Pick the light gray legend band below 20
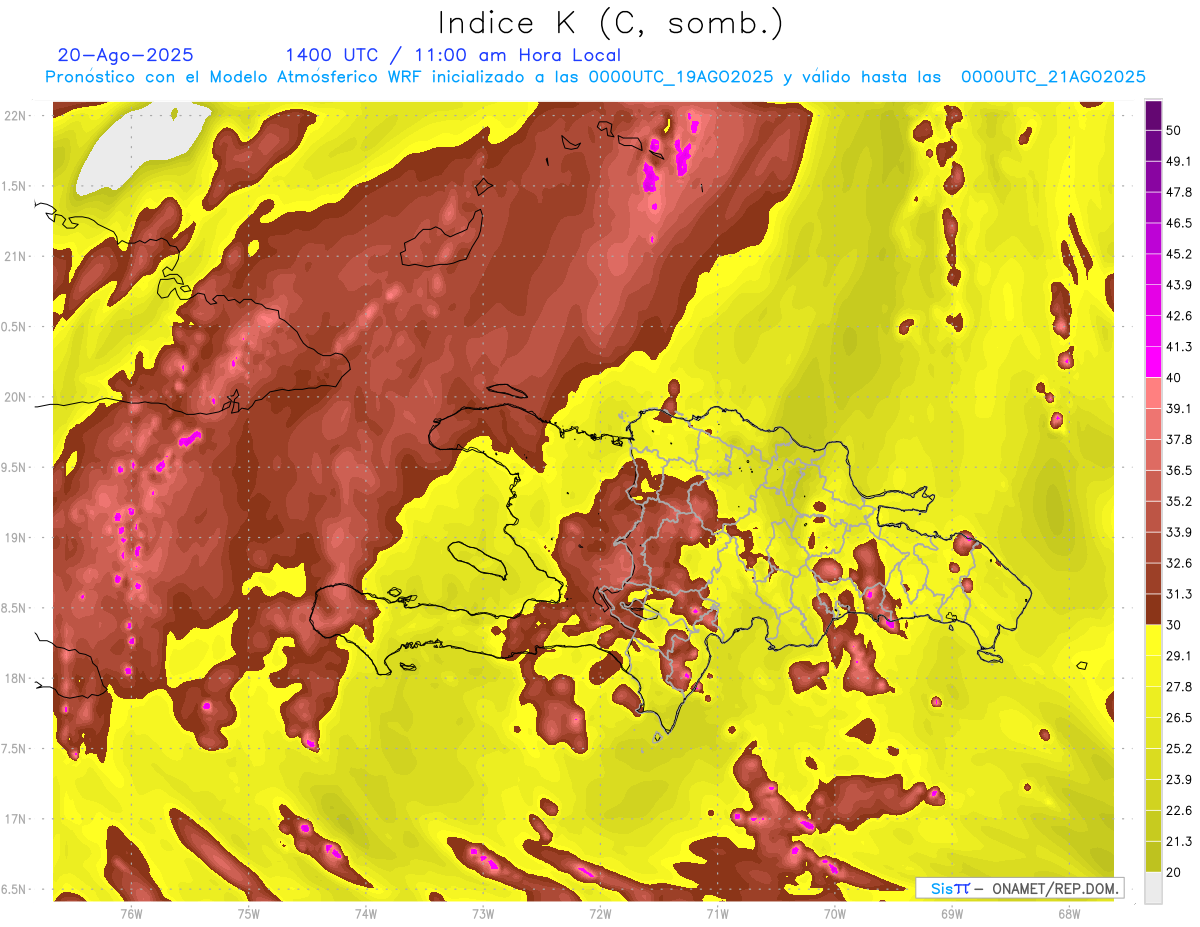Screen dimensions: 1200x927 point(1153,888)
